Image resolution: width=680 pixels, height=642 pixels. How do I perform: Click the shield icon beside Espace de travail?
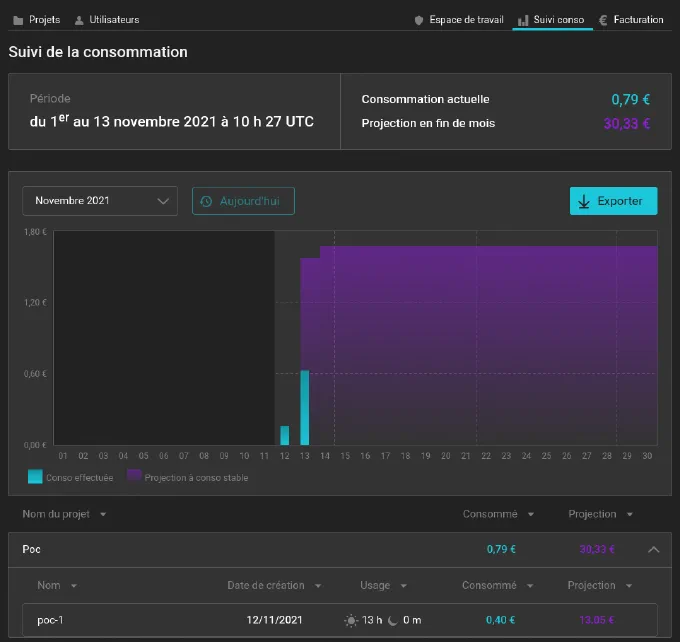(418, 20)
